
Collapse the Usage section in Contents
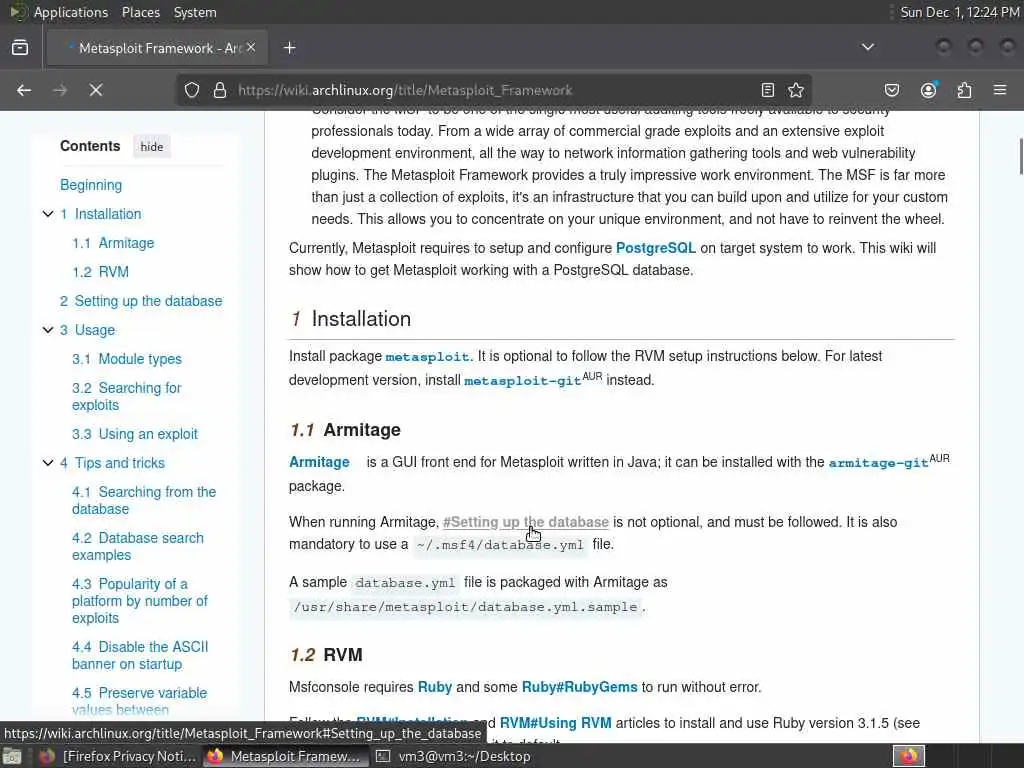pyautogui.click(x=48, y=330)
